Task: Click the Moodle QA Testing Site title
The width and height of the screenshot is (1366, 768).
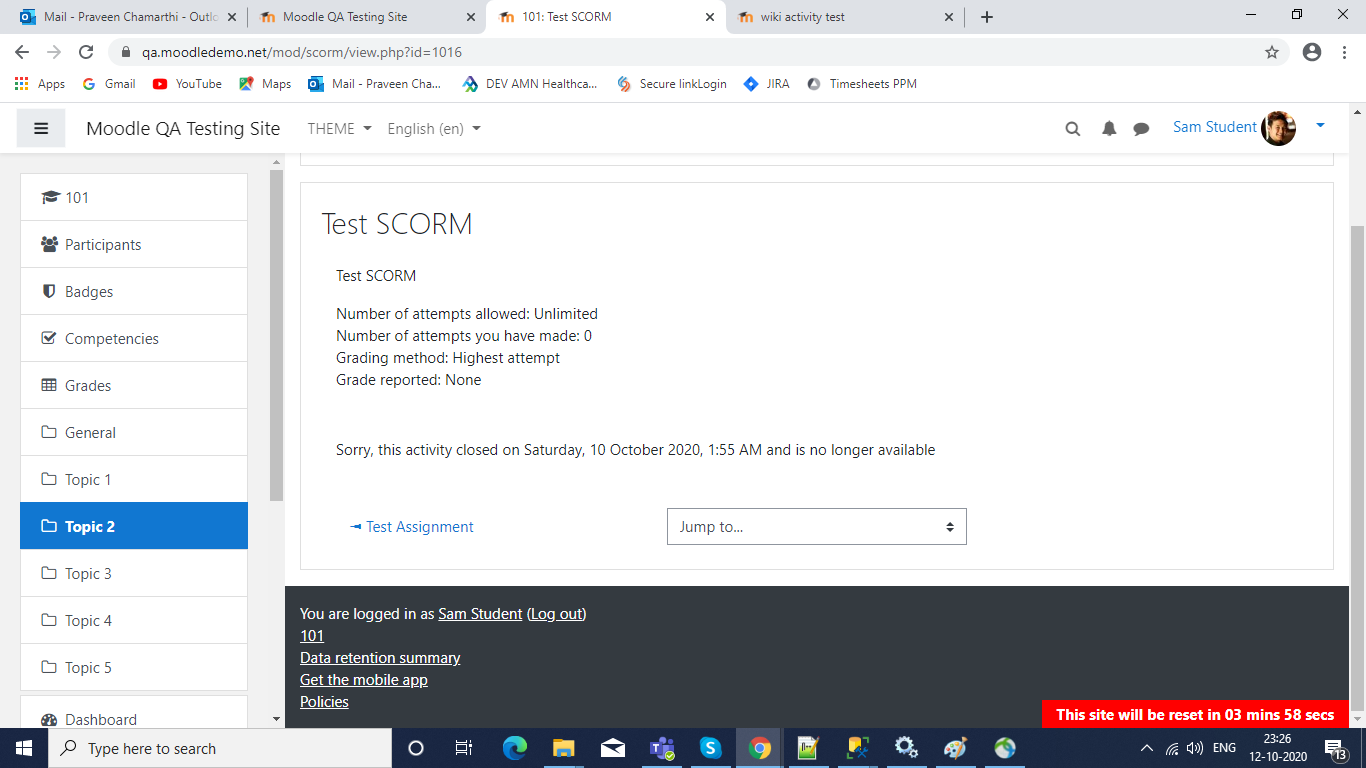Action: coord(183,128)
